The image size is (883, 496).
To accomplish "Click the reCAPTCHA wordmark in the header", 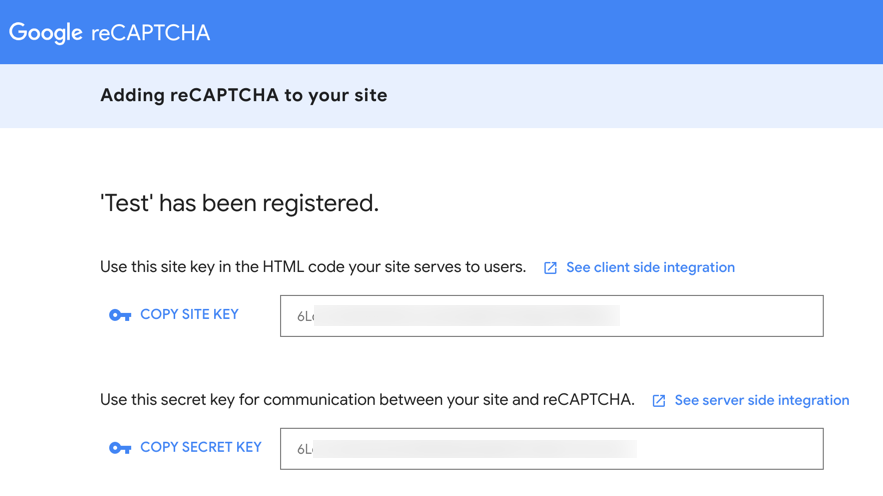I will point(150,33).
